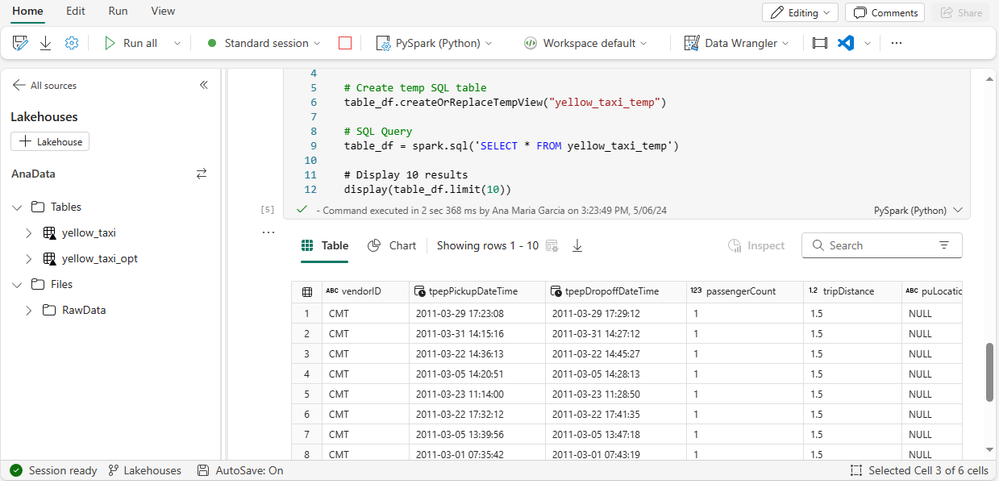999x481 pixels.
Task: Click code line with createOrReplaceTempView
Action: pos(505,102)
